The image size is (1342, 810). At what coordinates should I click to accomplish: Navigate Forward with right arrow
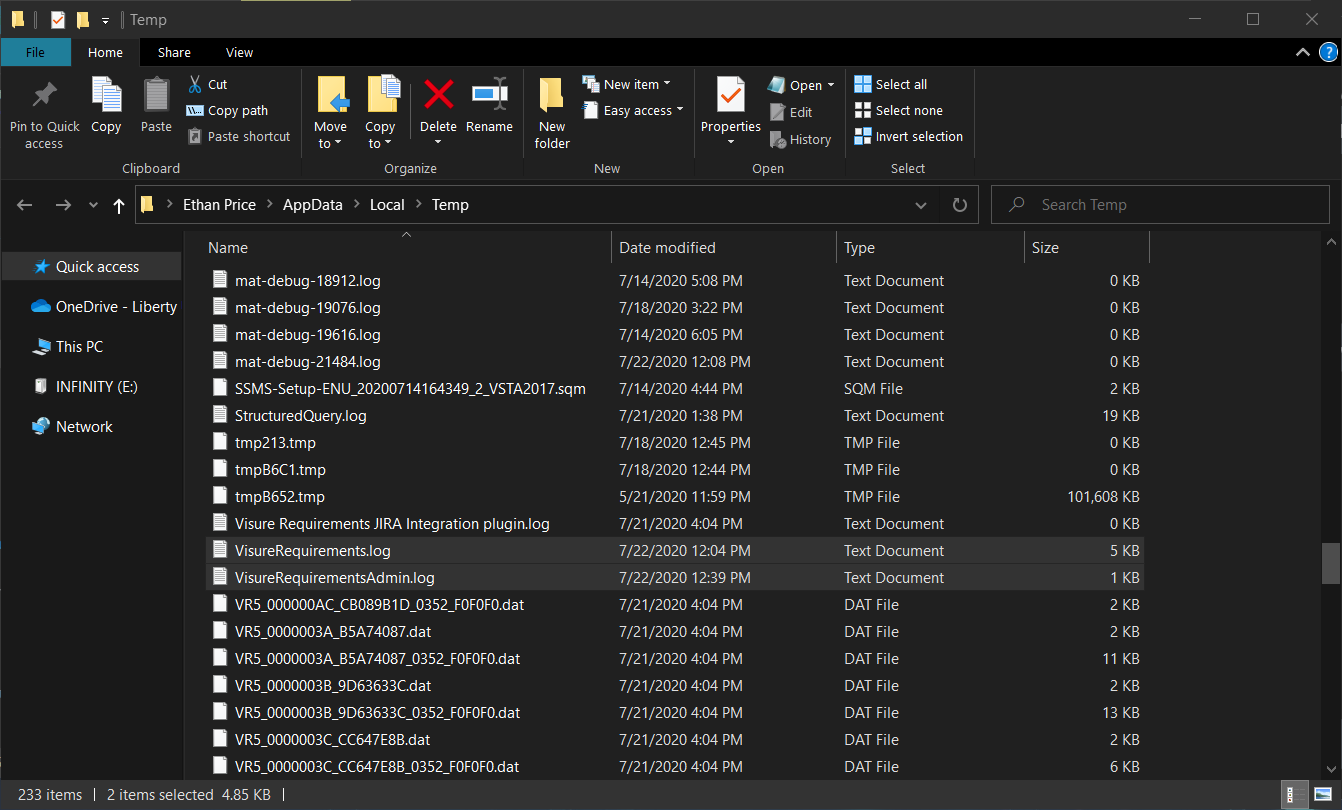pos(63,205)
